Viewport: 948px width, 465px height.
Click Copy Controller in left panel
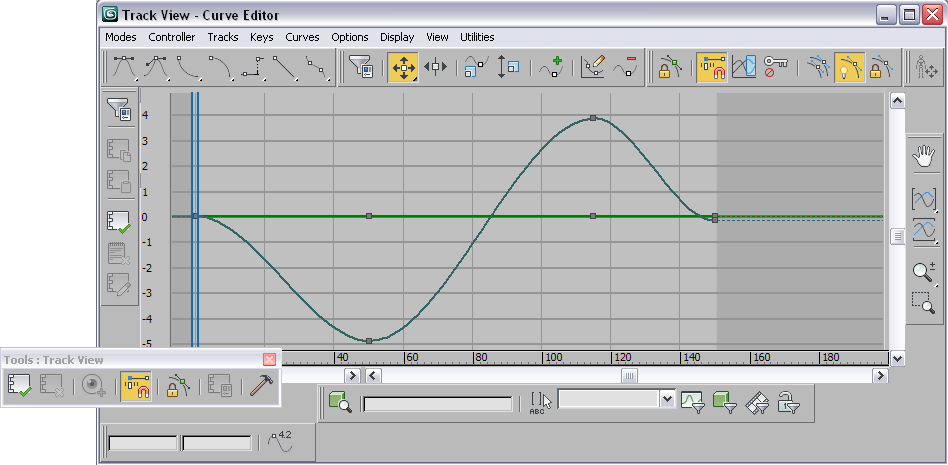[119, 150]
